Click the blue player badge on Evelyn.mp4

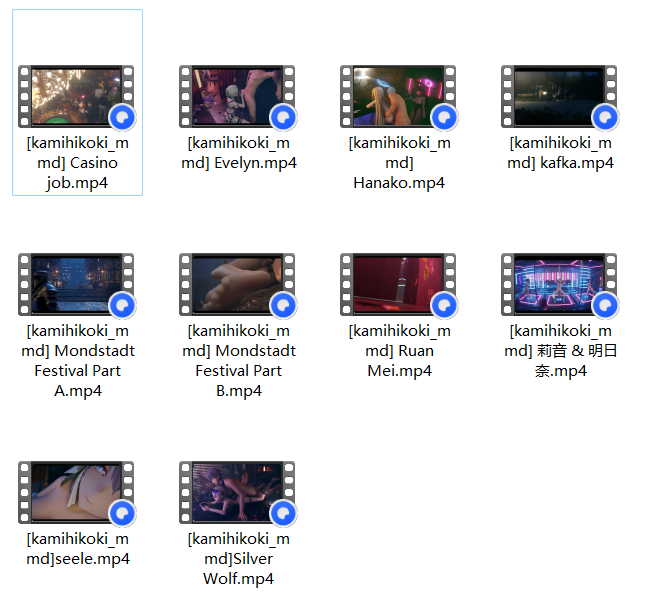pos(283,117)
